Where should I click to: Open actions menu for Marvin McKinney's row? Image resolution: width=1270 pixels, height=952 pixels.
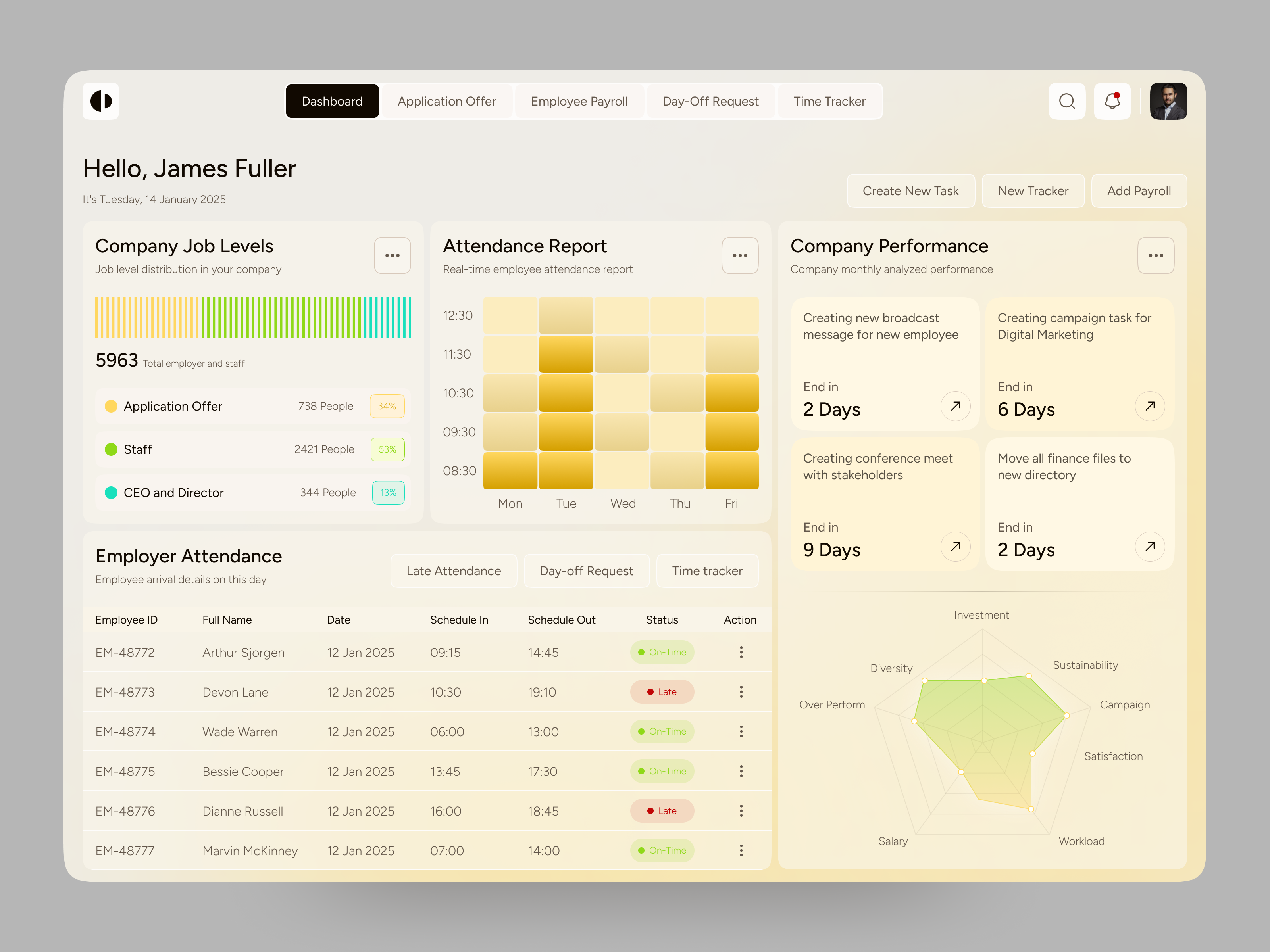point(741,850)
